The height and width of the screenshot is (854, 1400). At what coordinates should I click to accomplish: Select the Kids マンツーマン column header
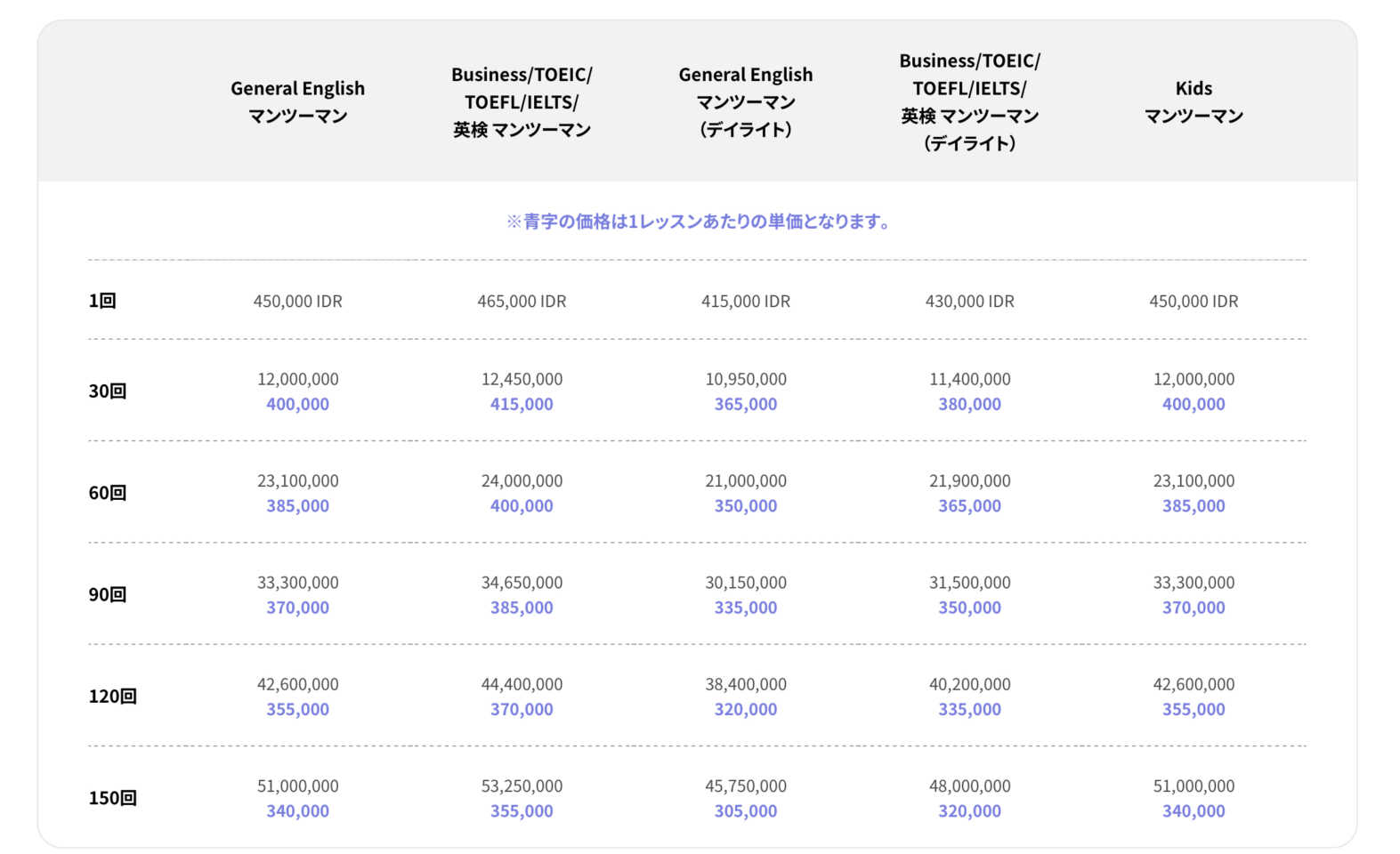1193,101
